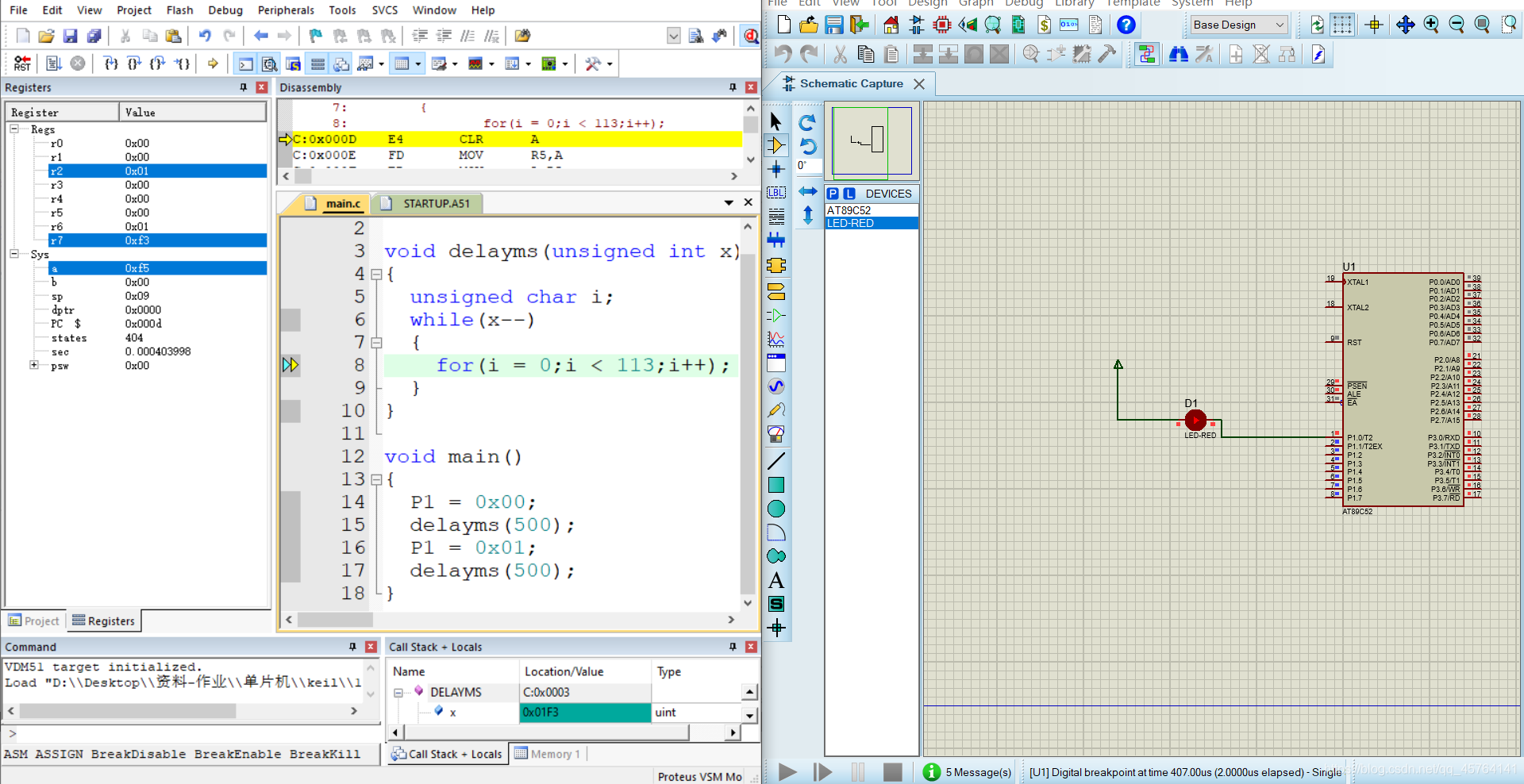Toggle the Keil Symbols Window button

(294, 63)
